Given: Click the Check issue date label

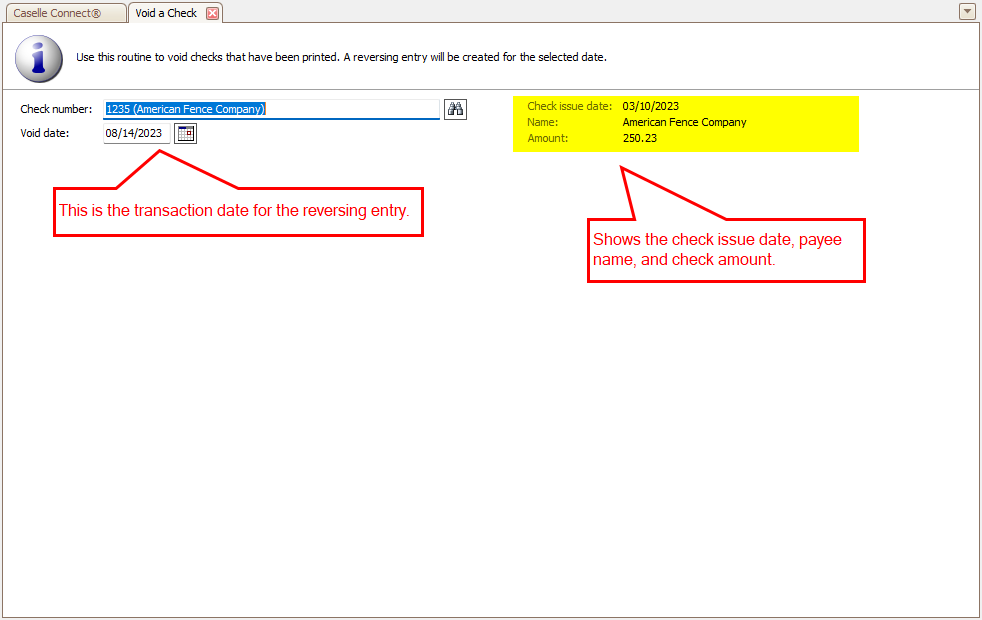Looking at the screenshot, I should tap(569, 106).
